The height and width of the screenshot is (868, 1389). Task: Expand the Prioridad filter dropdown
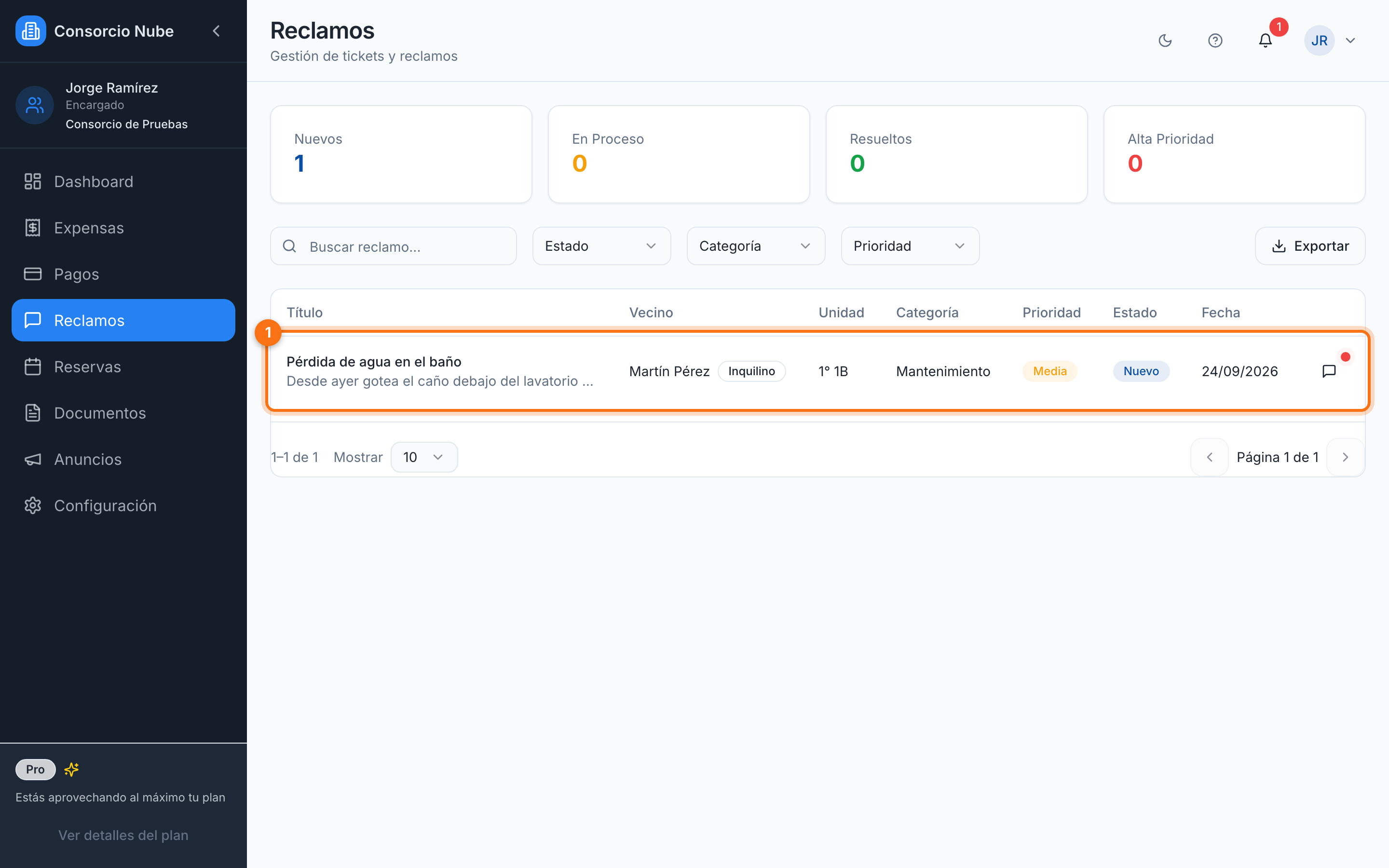coord(910,246)
